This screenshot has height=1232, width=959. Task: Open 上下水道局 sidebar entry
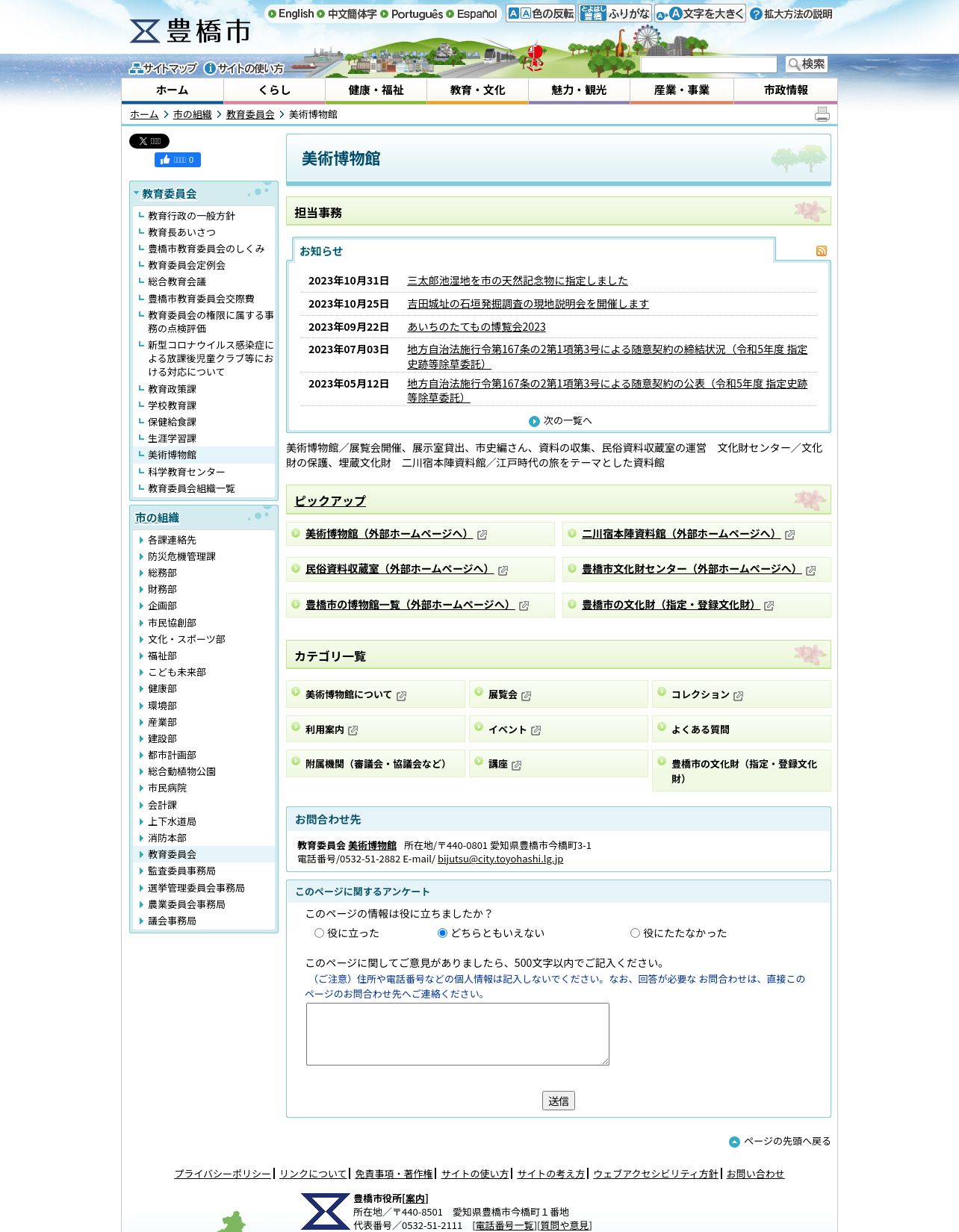172,821
